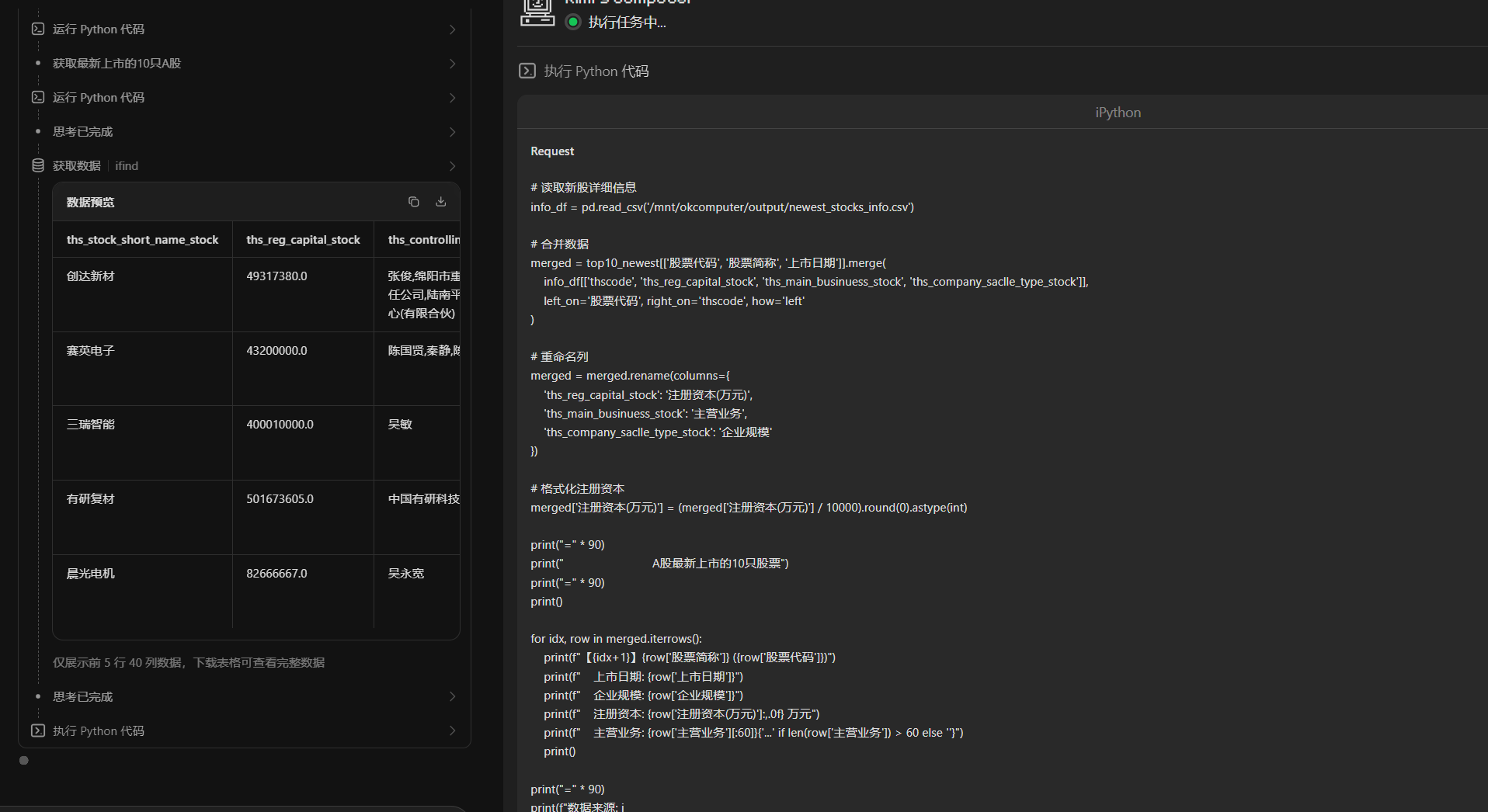Click the ifind source label
Screen dimensions: 1488x812
coord(127,165)
